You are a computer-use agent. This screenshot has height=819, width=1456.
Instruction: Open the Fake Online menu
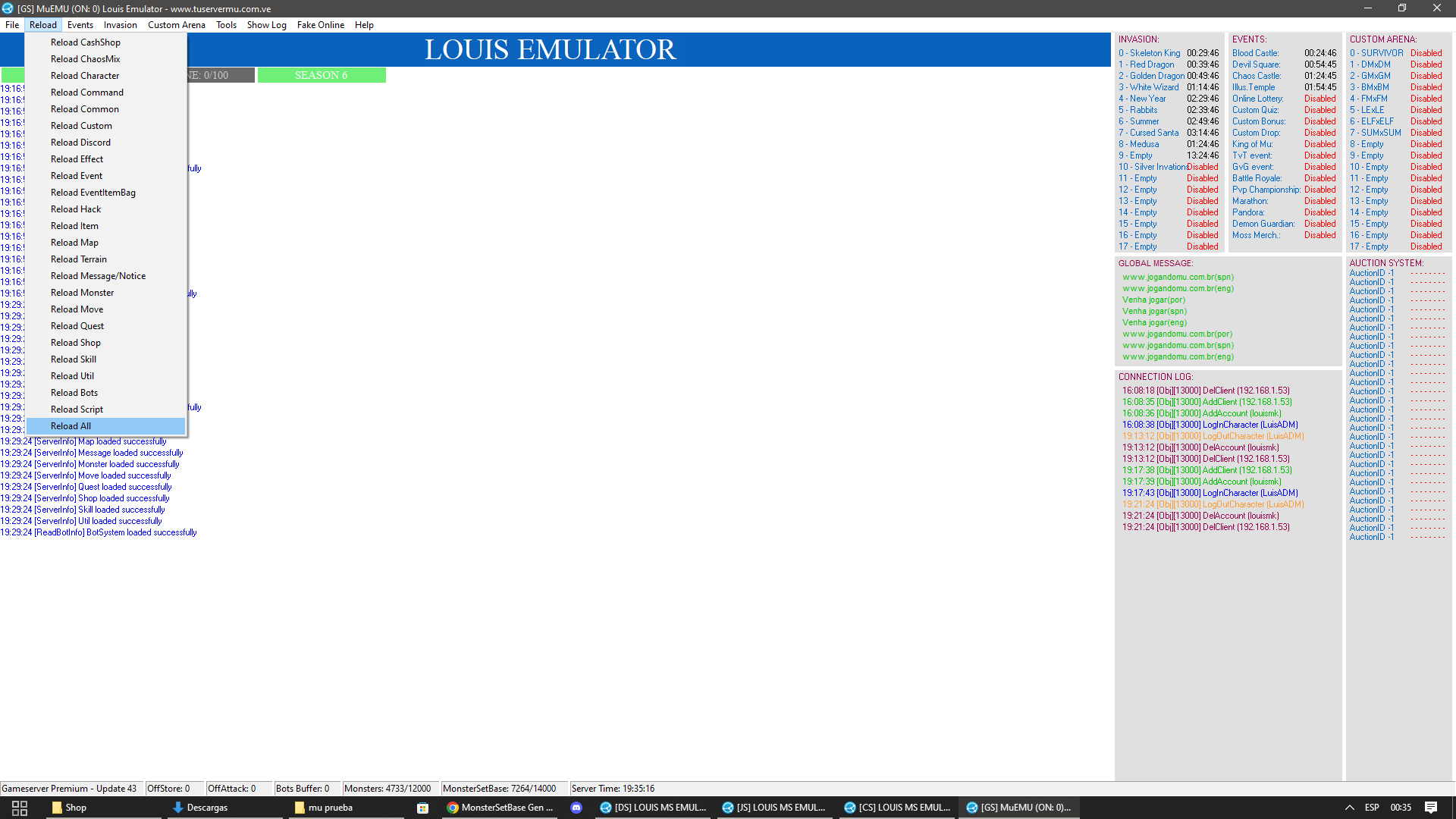321,25
